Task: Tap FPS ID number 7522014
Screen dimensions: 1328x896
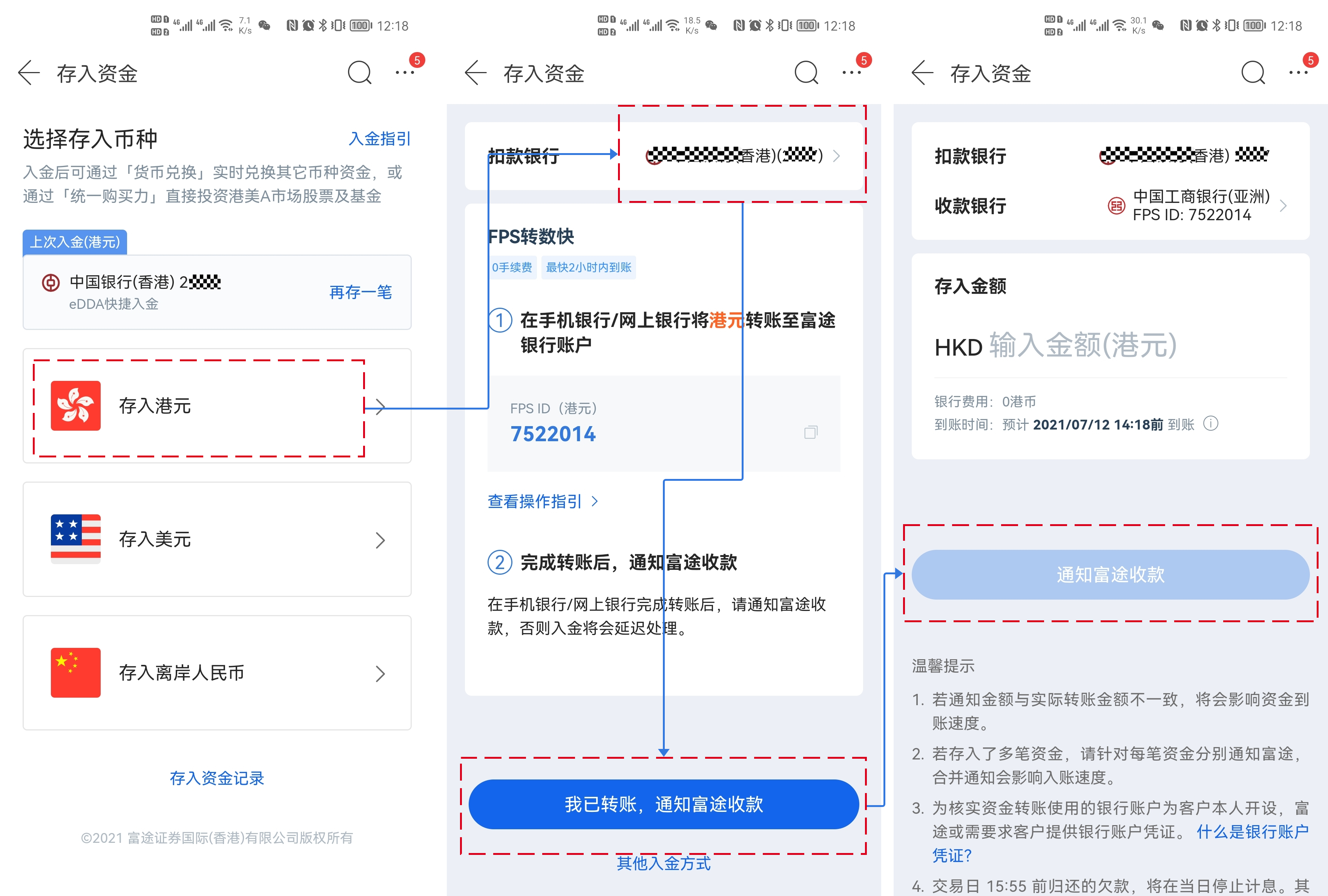Action: [x=553, y=434]
